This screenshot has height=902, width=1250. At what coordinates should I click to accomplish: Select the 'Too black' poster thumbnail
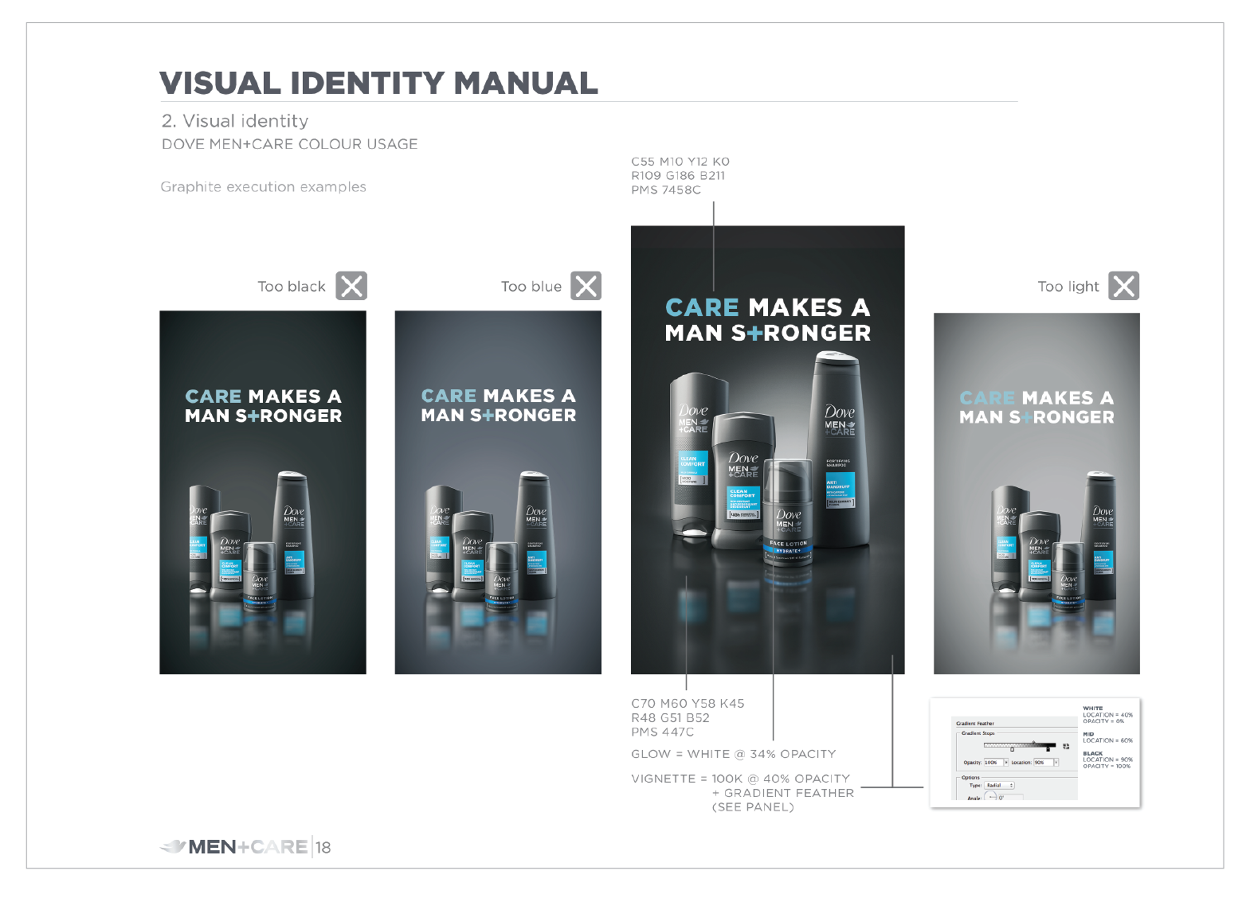[x=260, y=490]
